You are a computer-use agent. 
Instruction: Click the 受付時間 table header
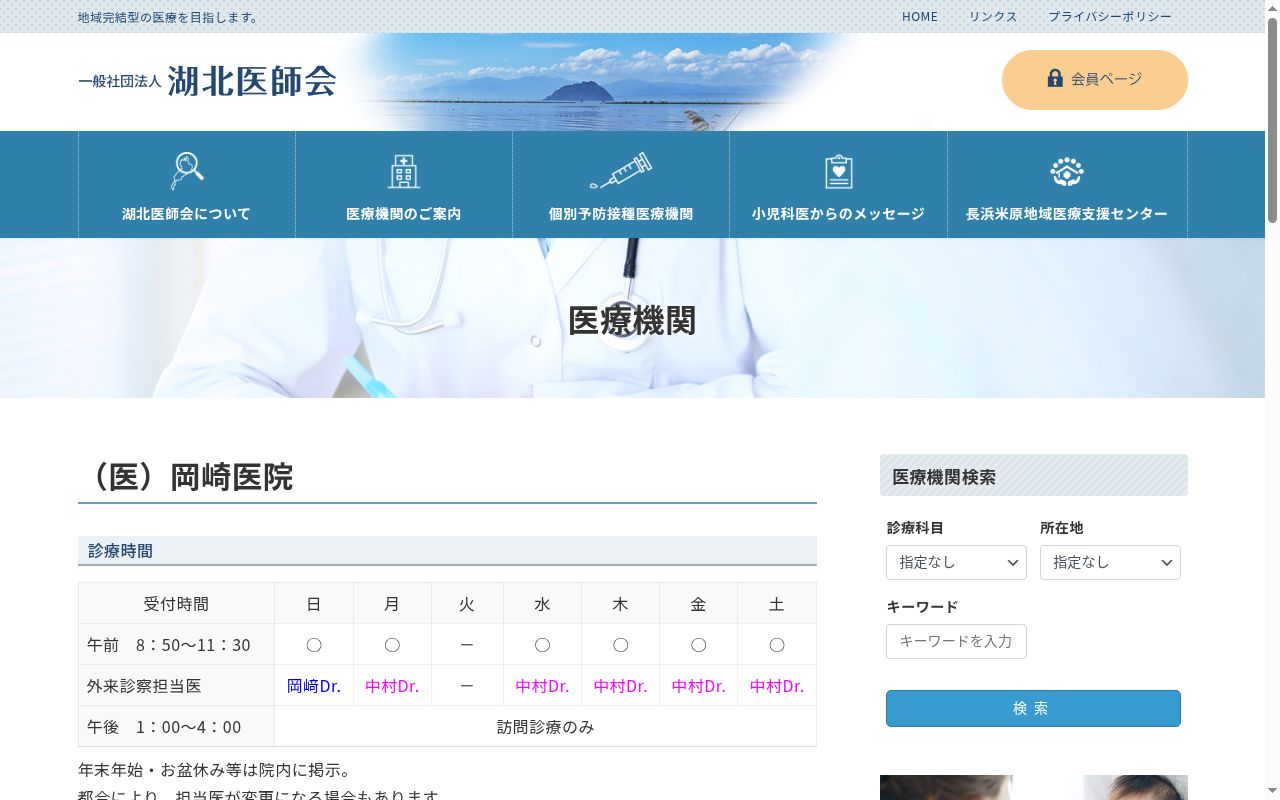[176, 604]
